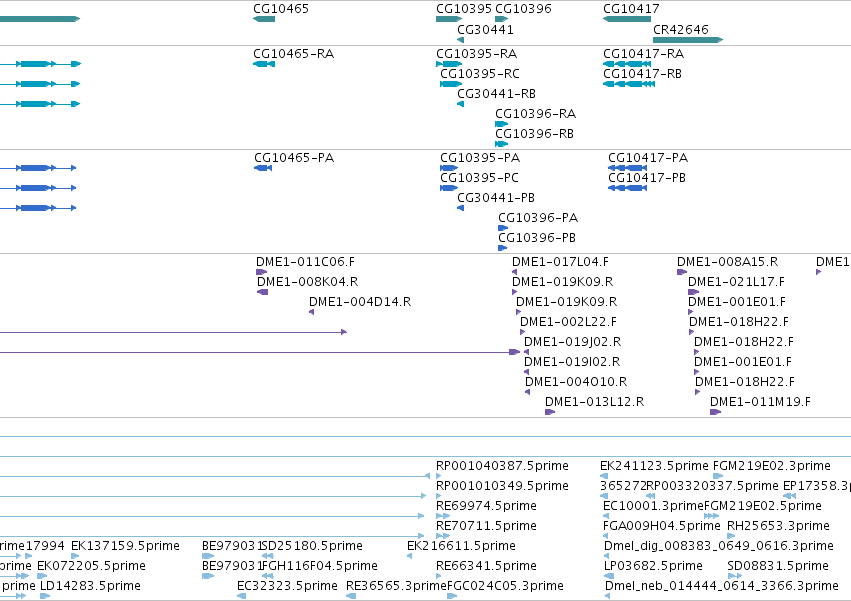Open the CG10396 gene label
The width and height of the screenshot is (851, 601).
523,9
